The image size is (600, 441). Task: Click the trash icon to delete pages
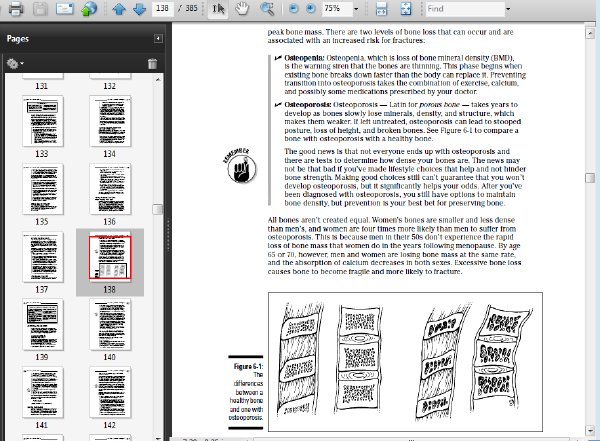(x=152, y=64)
